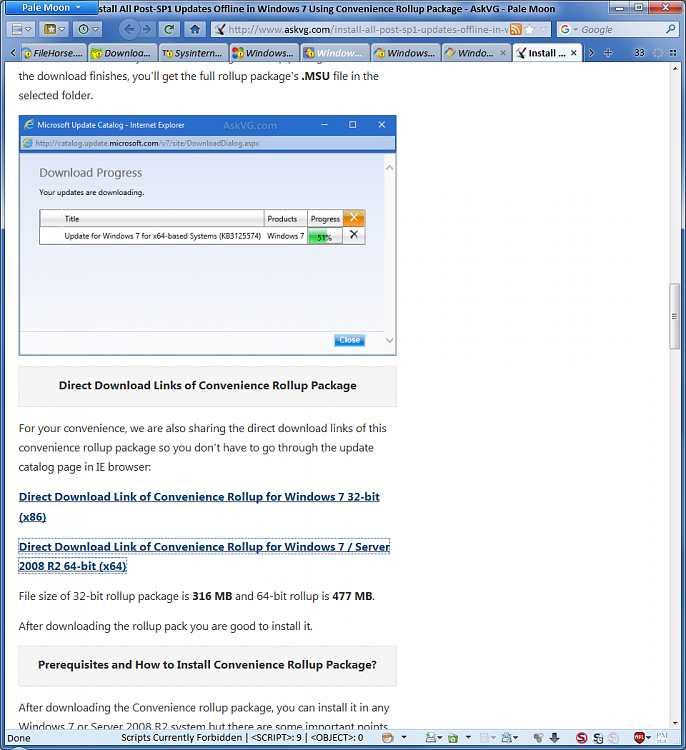The width and height of the screenshot is (686, 750).
Task: Switch to the FileHorse tab
Action: pos(54,53)
